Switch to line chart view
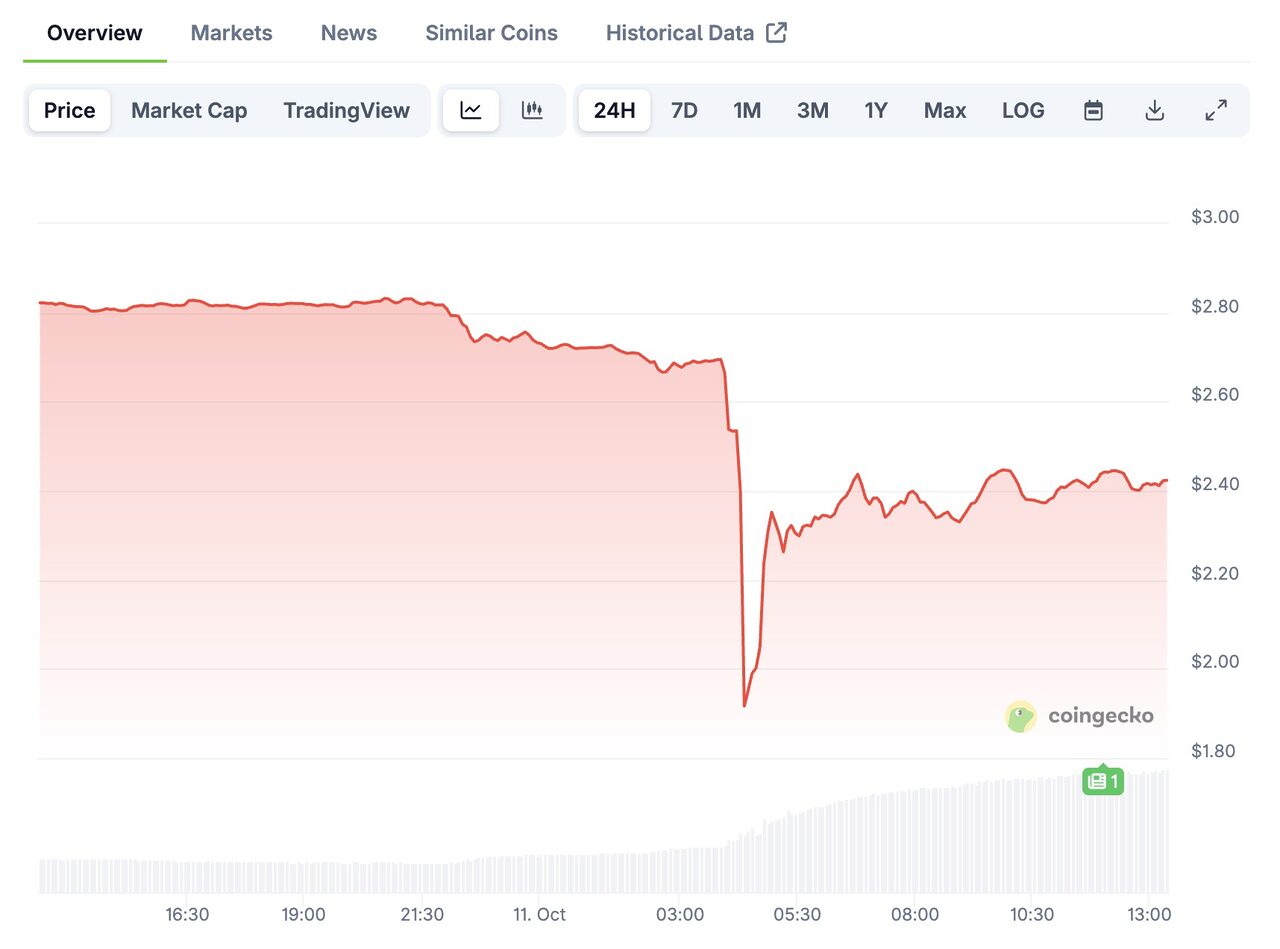Viewport: 1280px width, 949px height. click(471, 110)
